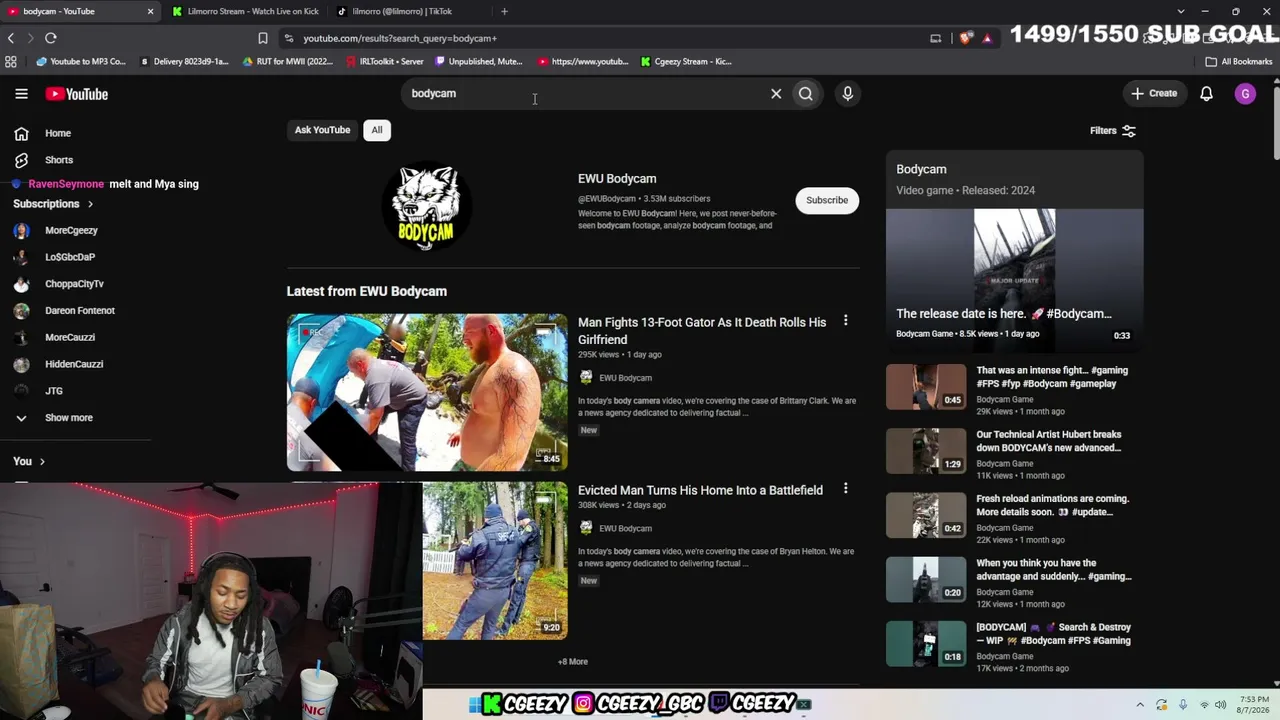The image size is (1280, 720).
Task: Play the gator video thumbnail
Action: pos(427,392)
